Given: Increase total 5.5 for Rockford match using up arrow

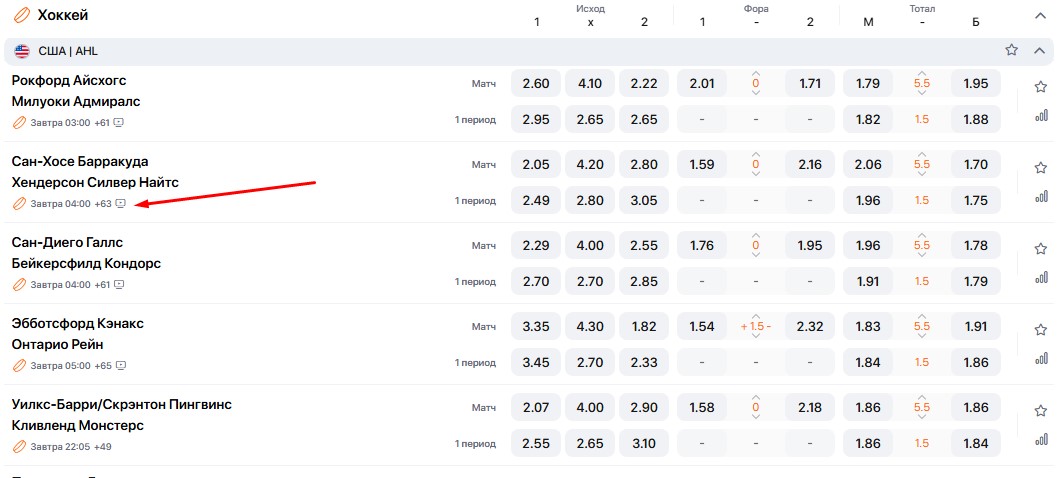Looking at the screenshot, I should click(921, 73).
